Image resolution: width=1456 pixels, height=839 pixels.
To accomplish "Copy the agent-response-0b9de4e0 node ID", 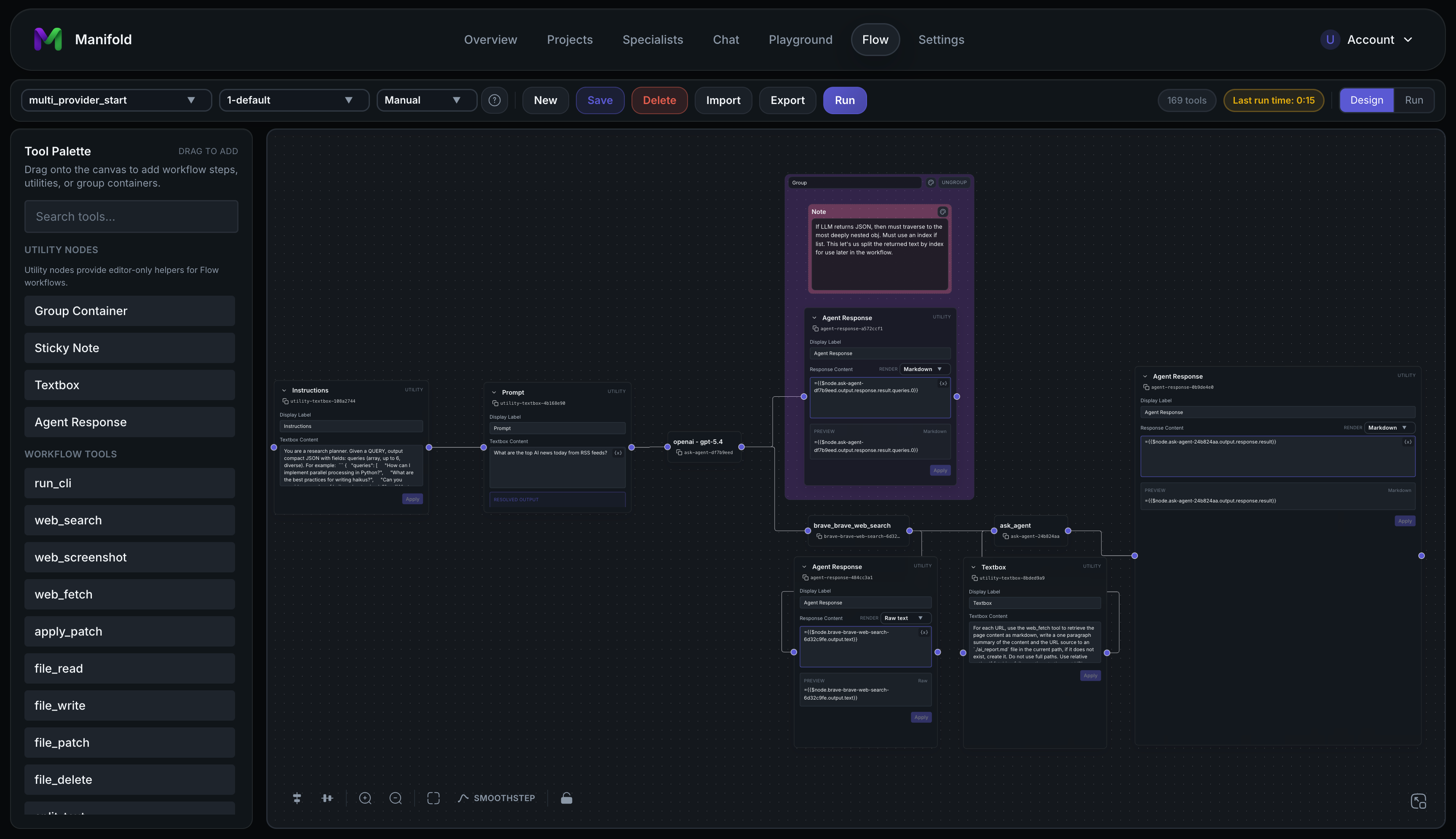I will coord(1146,387).
